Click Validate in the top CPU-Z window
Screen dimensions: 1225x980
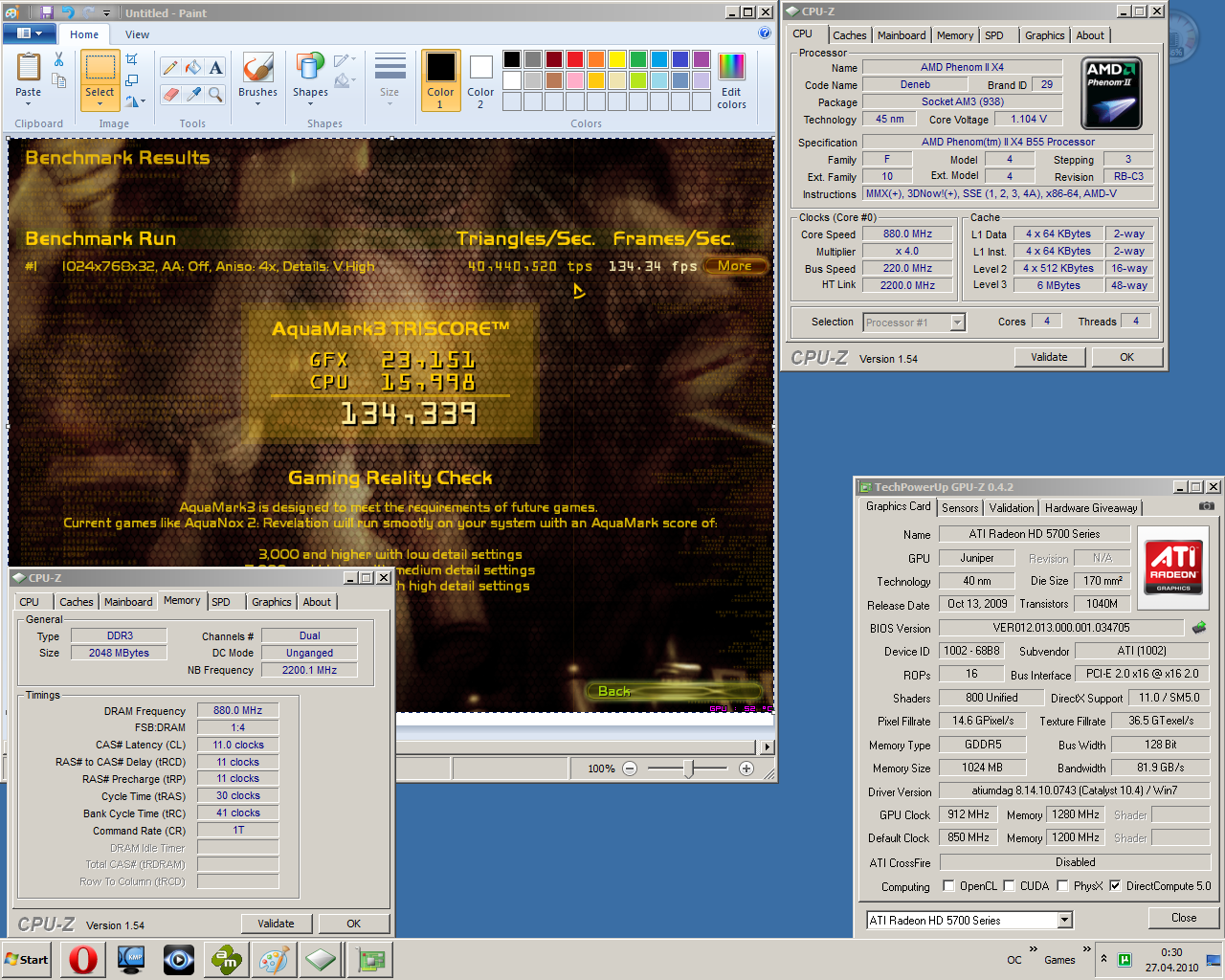pyautogui.click(x=1049, y=357)
